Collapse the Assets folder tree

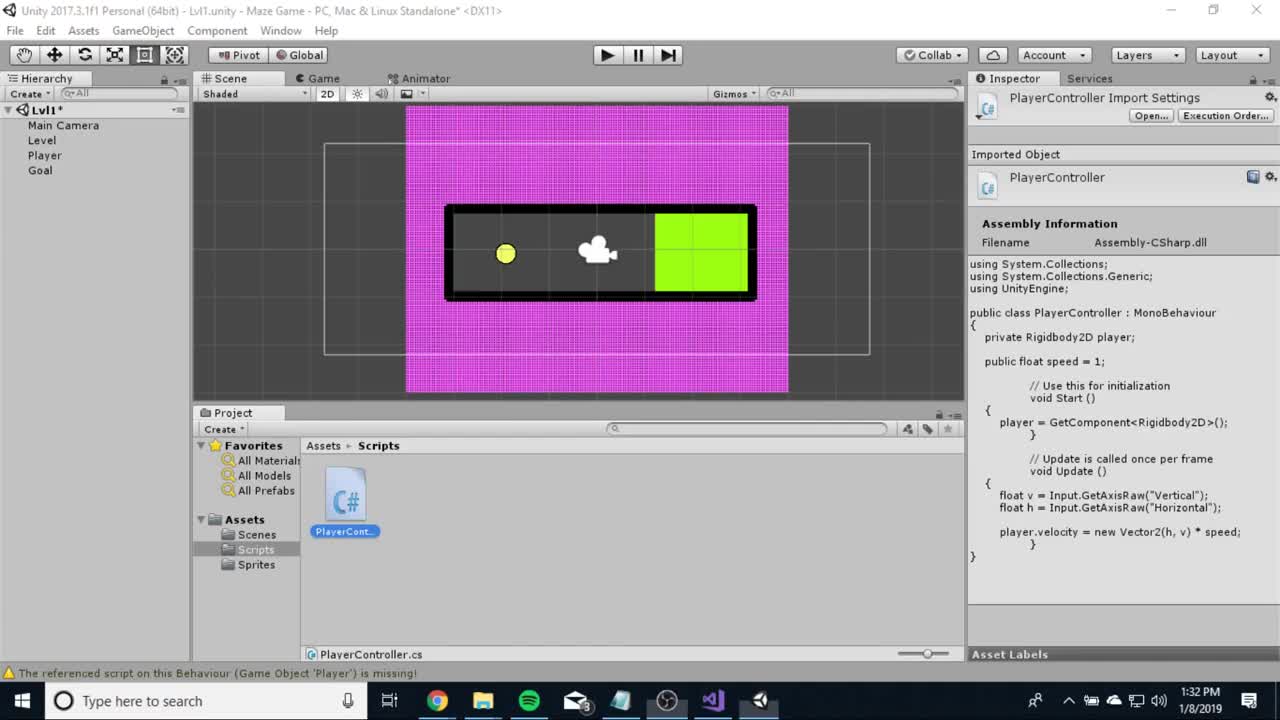point(201,520)
